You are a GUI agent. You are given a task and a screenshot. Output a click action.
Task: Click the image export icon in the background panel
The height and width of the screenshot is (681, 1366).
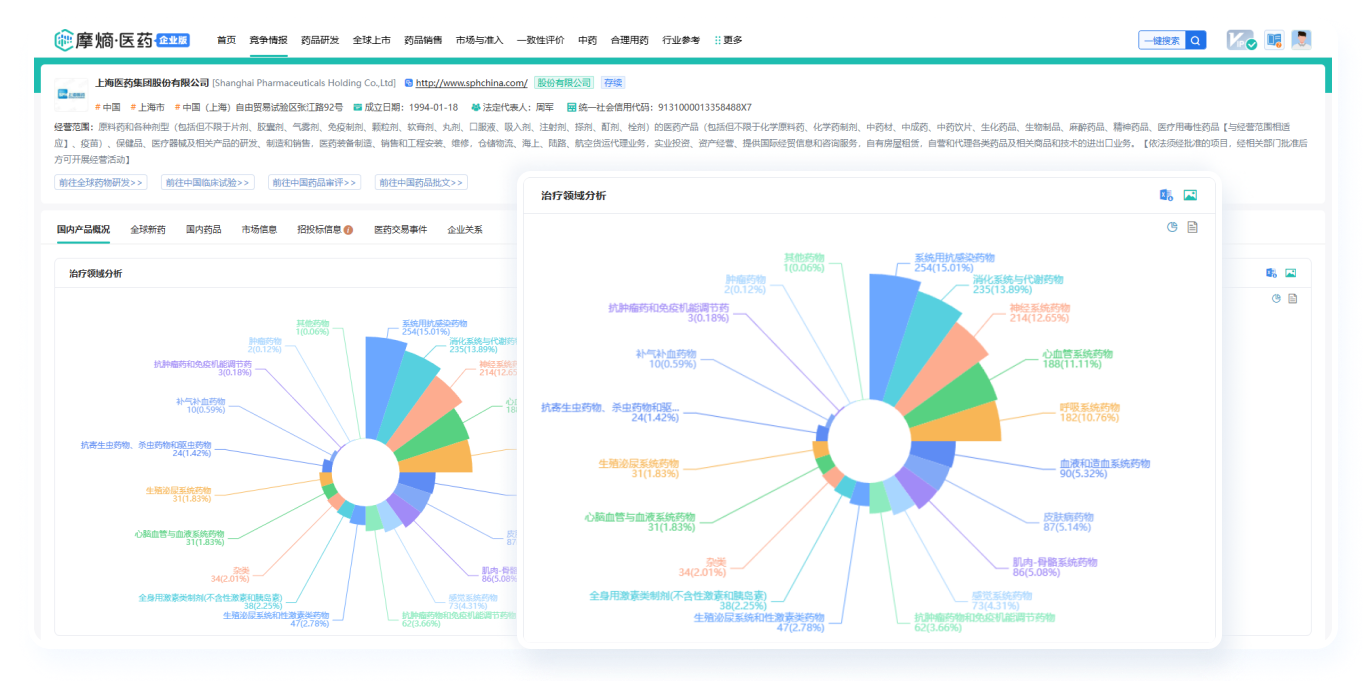click(1291, 273)
